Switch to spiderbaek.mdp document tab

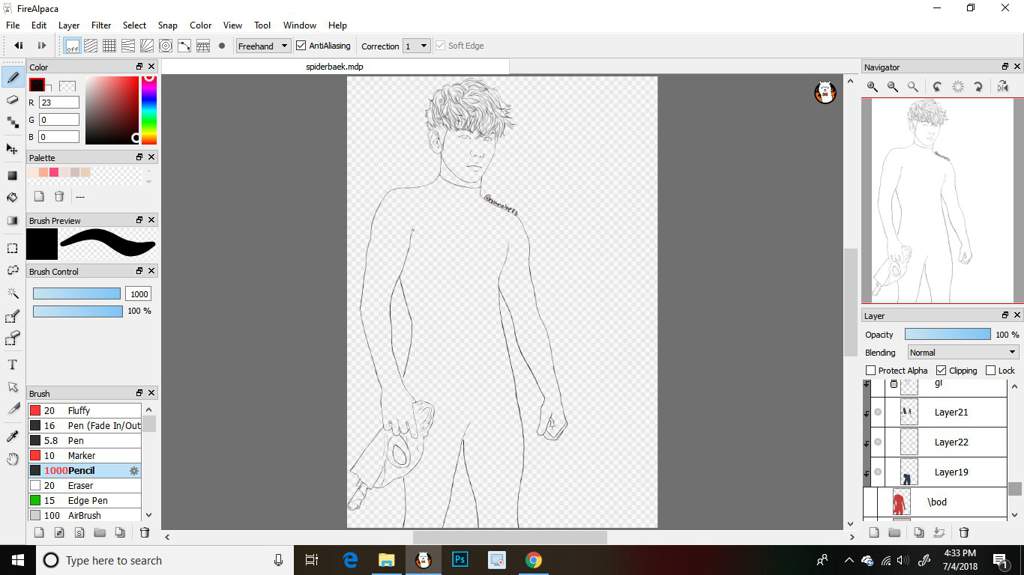coord(335,67)
